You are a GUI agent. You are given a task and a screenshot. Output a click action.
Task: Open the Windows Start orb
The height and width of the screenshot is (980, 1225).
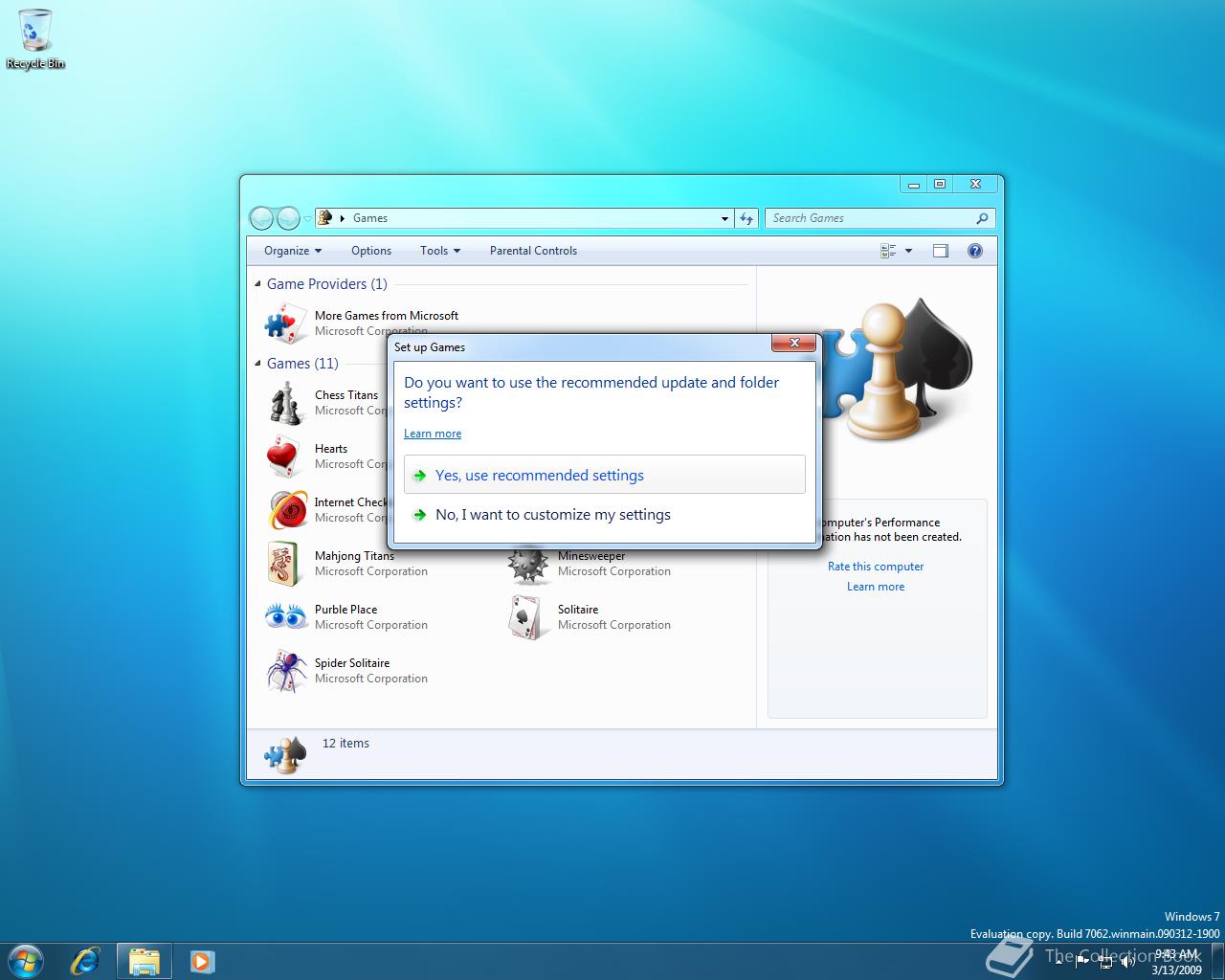click(x=26, y=960)
